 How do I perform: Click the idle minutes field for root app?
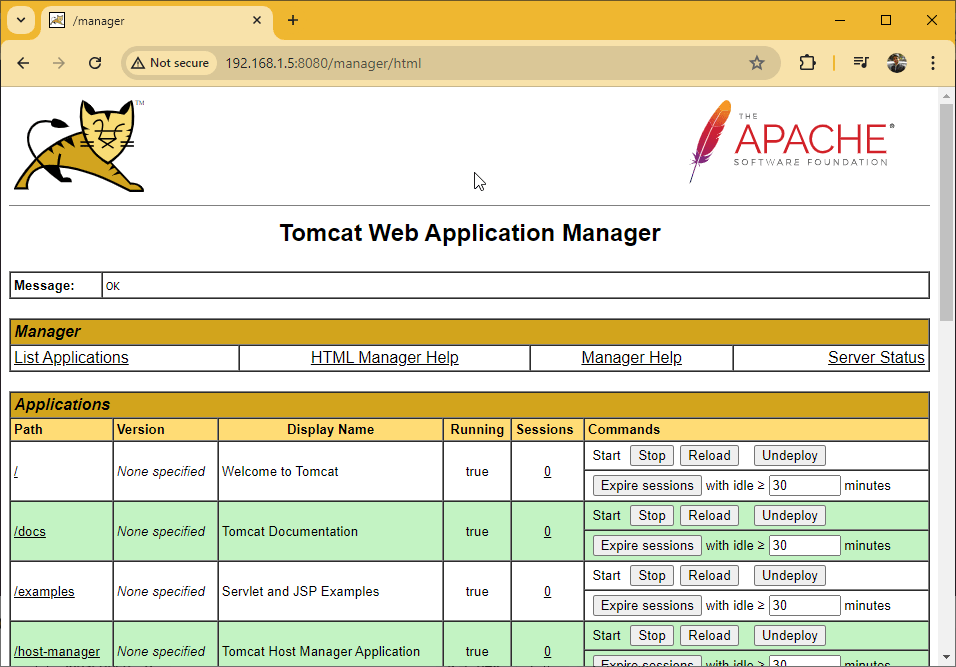[x=804, y=485]
